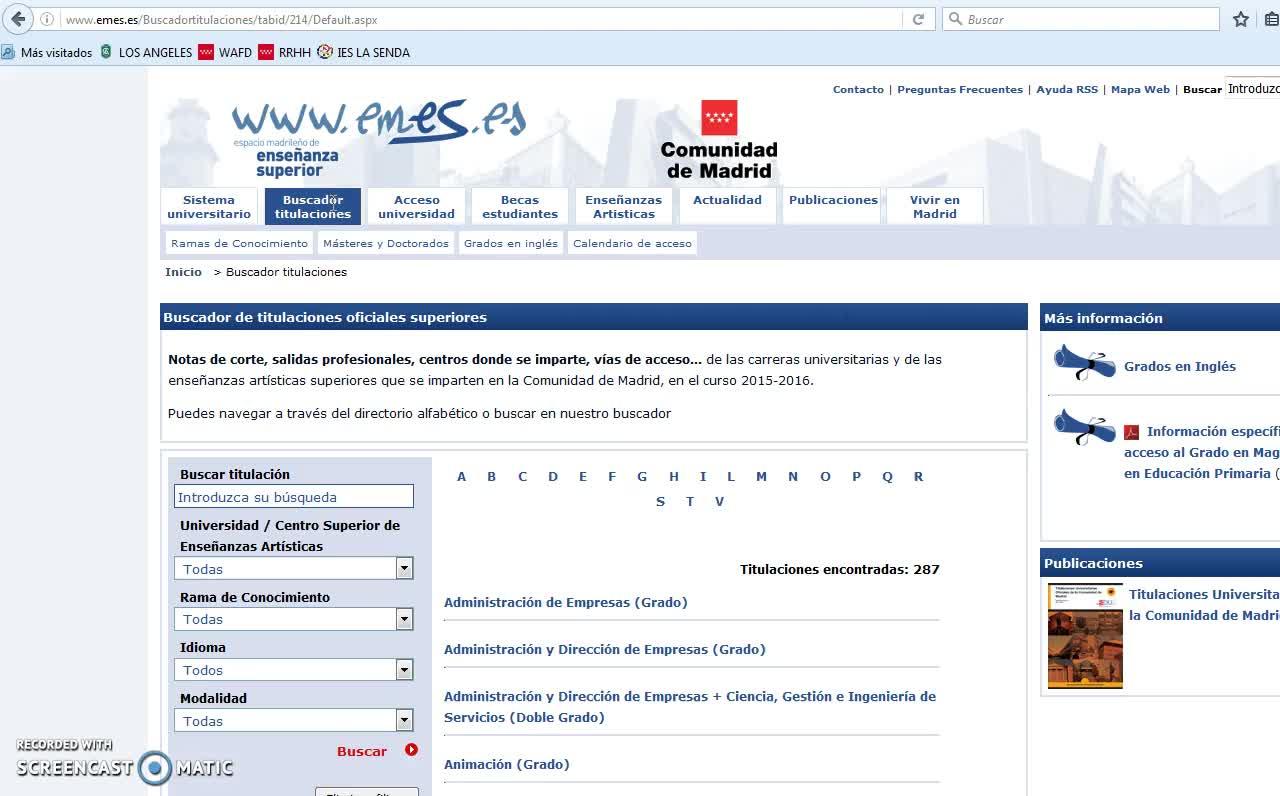
Task: Expand the Rama de Conocimiento dropdown
Action: [404, 619]
